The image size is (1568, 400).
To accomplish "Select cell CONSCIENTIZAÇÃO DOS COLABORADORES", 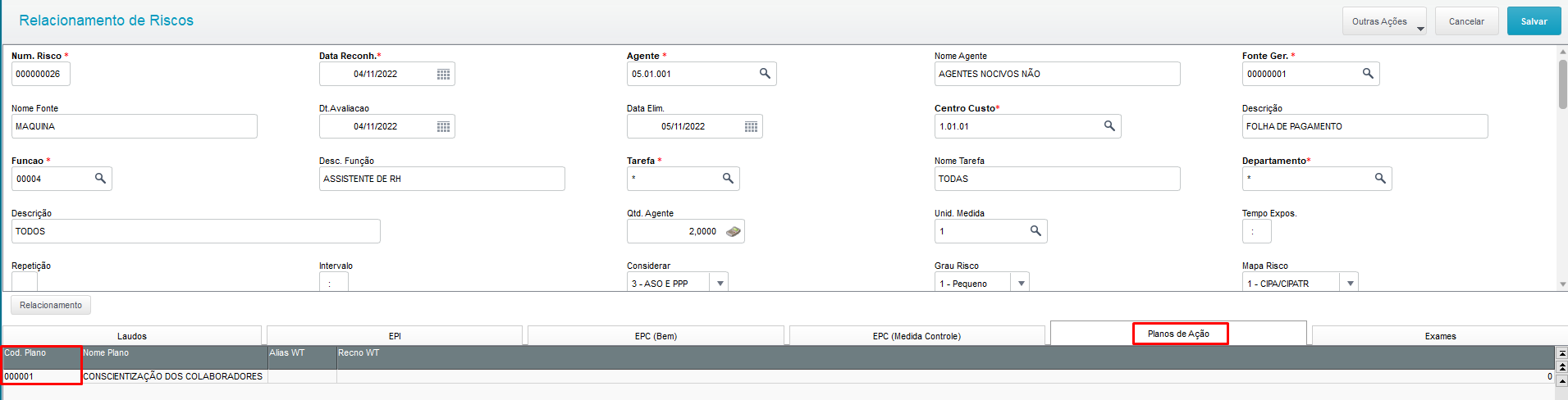I will [x=173, y=376].
